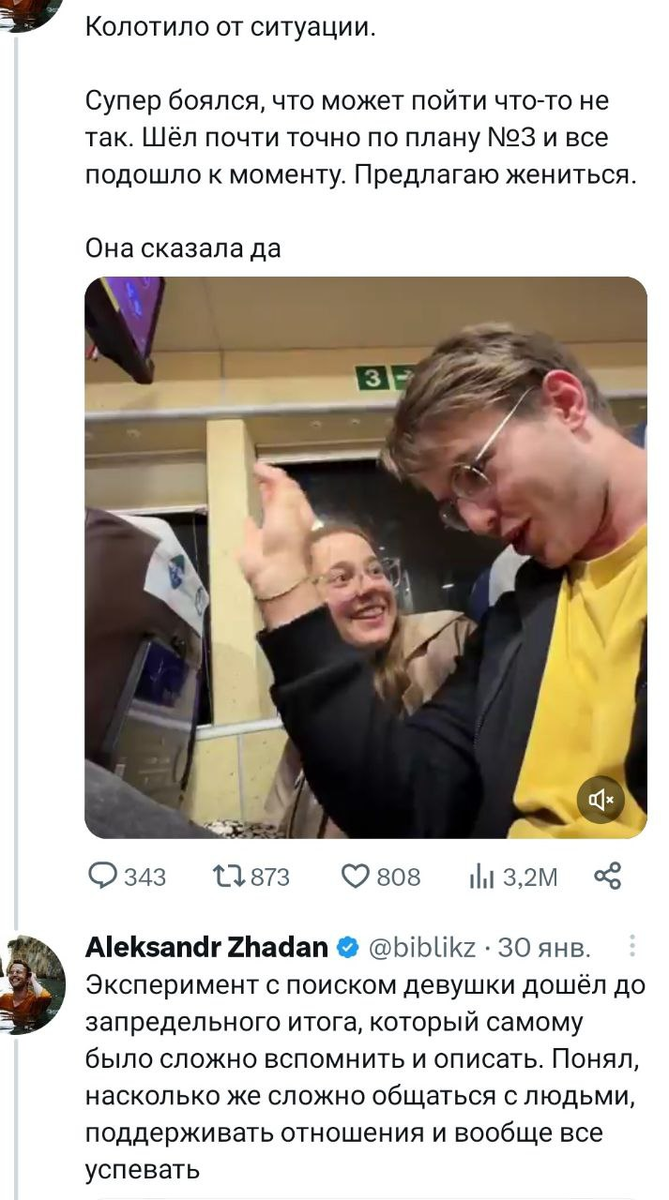This screenshot has height=1200, width=669.
Task: Tap the @biblikz handle
Action: point(424,946)
